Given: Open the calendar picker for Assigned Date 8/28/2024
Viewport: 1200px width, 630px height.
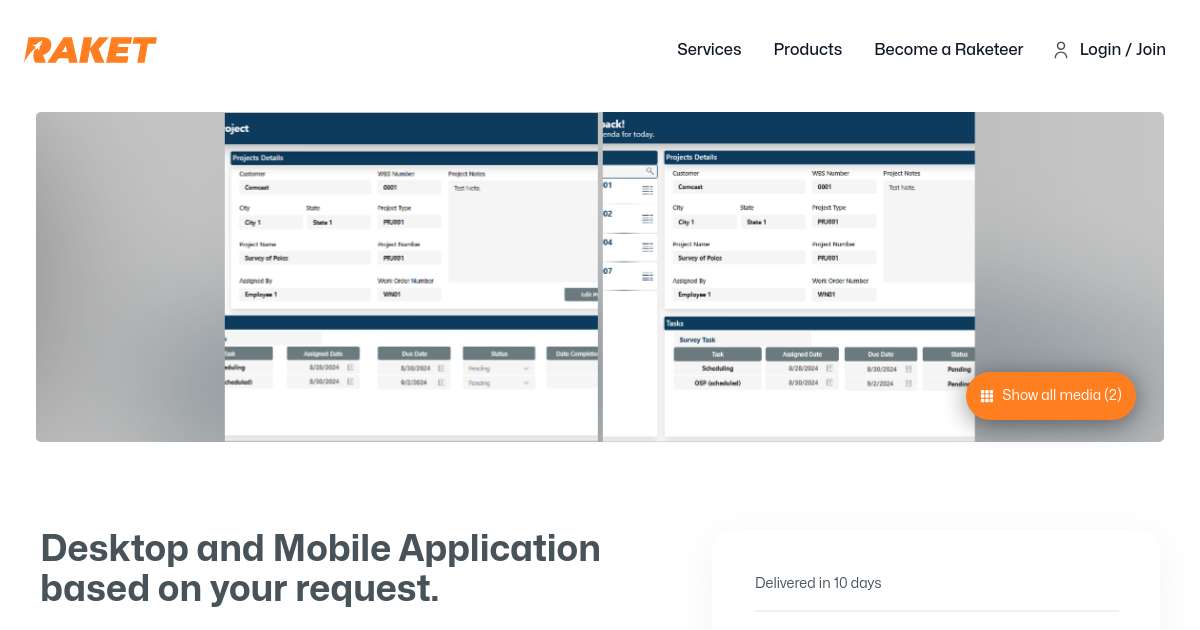Looking at the screenshot, I should click(828, 369).
